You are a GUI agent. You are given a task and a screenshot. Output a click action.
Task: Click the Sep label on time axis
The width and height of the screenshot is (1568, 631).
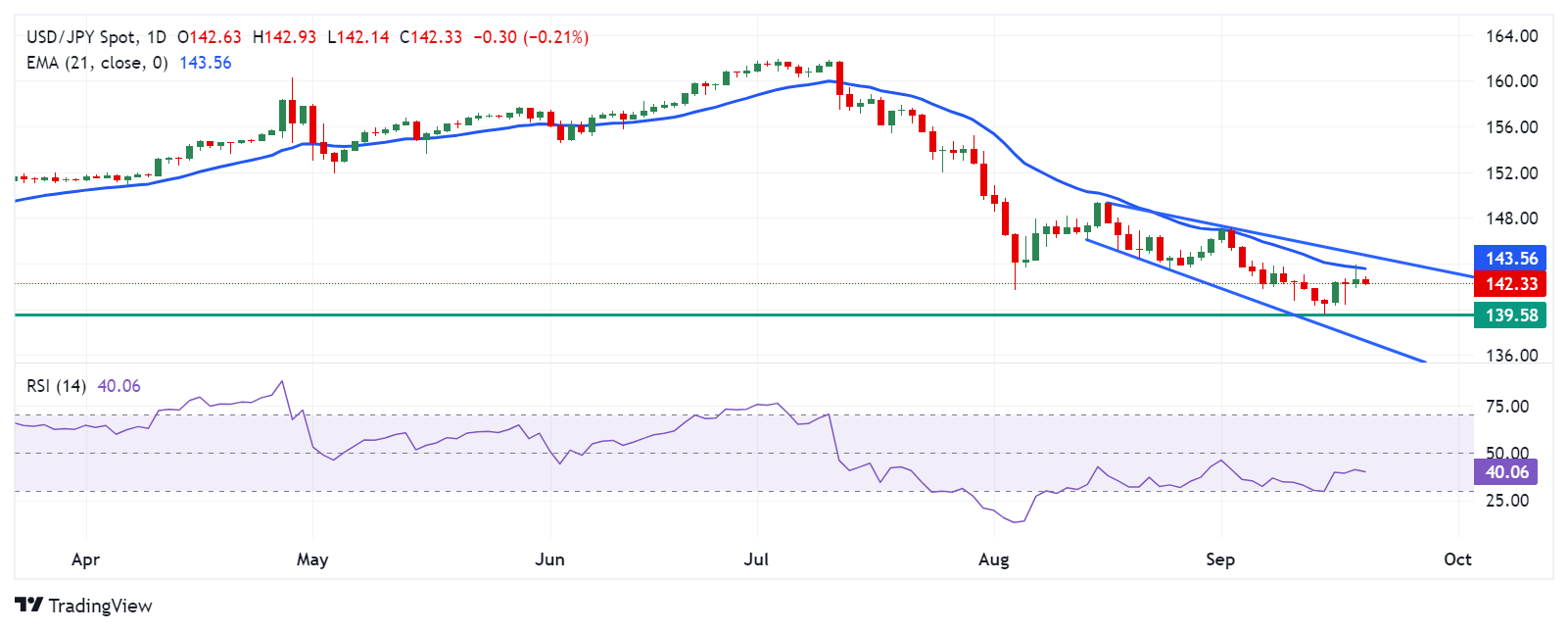click(x=1219, y=559)
